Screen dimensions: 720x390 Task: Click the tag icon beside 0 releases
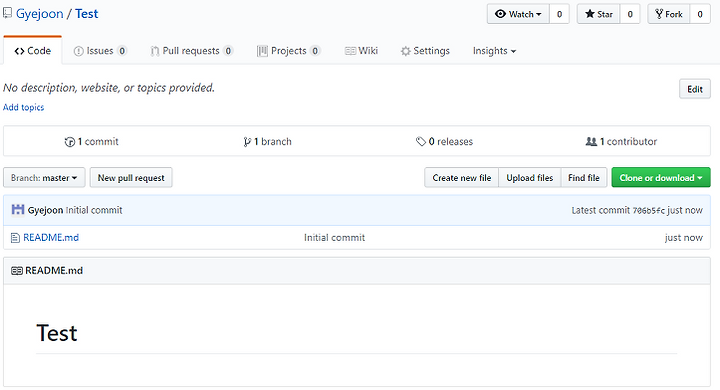click(421, 141)
